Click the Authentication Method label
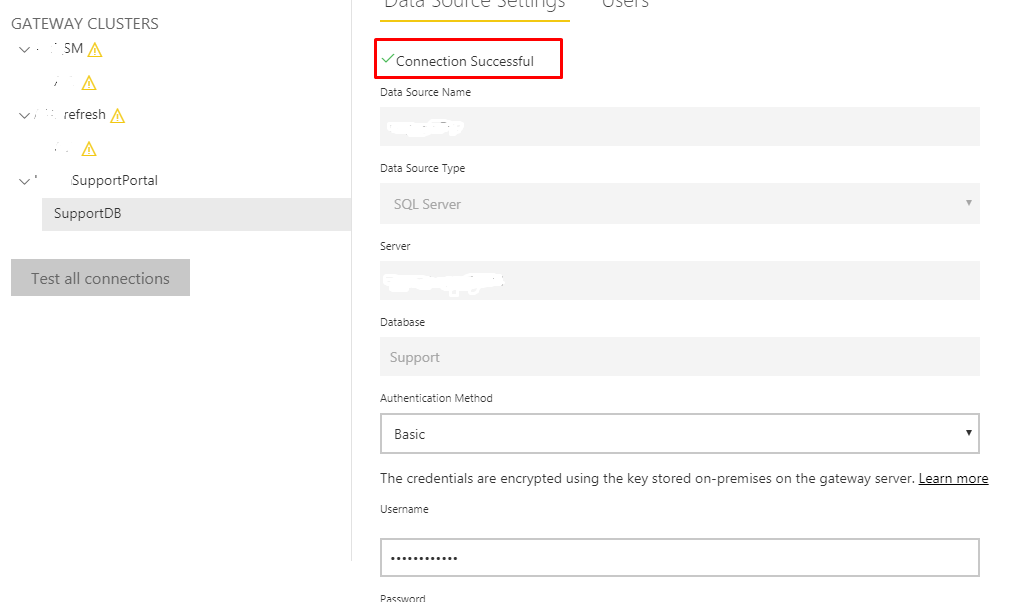Image resolution: width=1015 pixels, height=602 pixels. (436, 398)
